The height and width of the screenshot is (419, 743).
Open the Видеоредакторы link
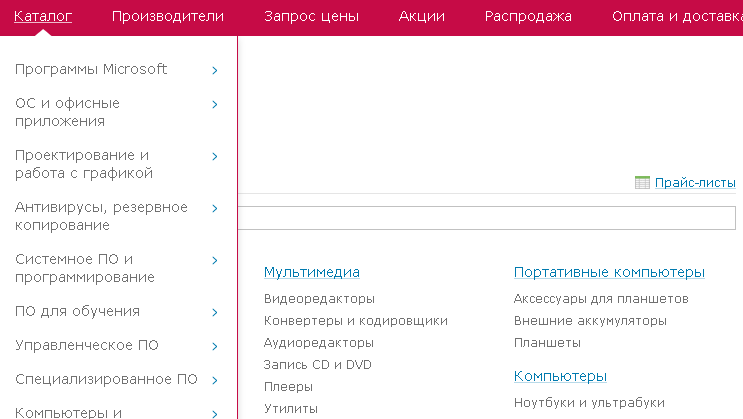[319, 299]
